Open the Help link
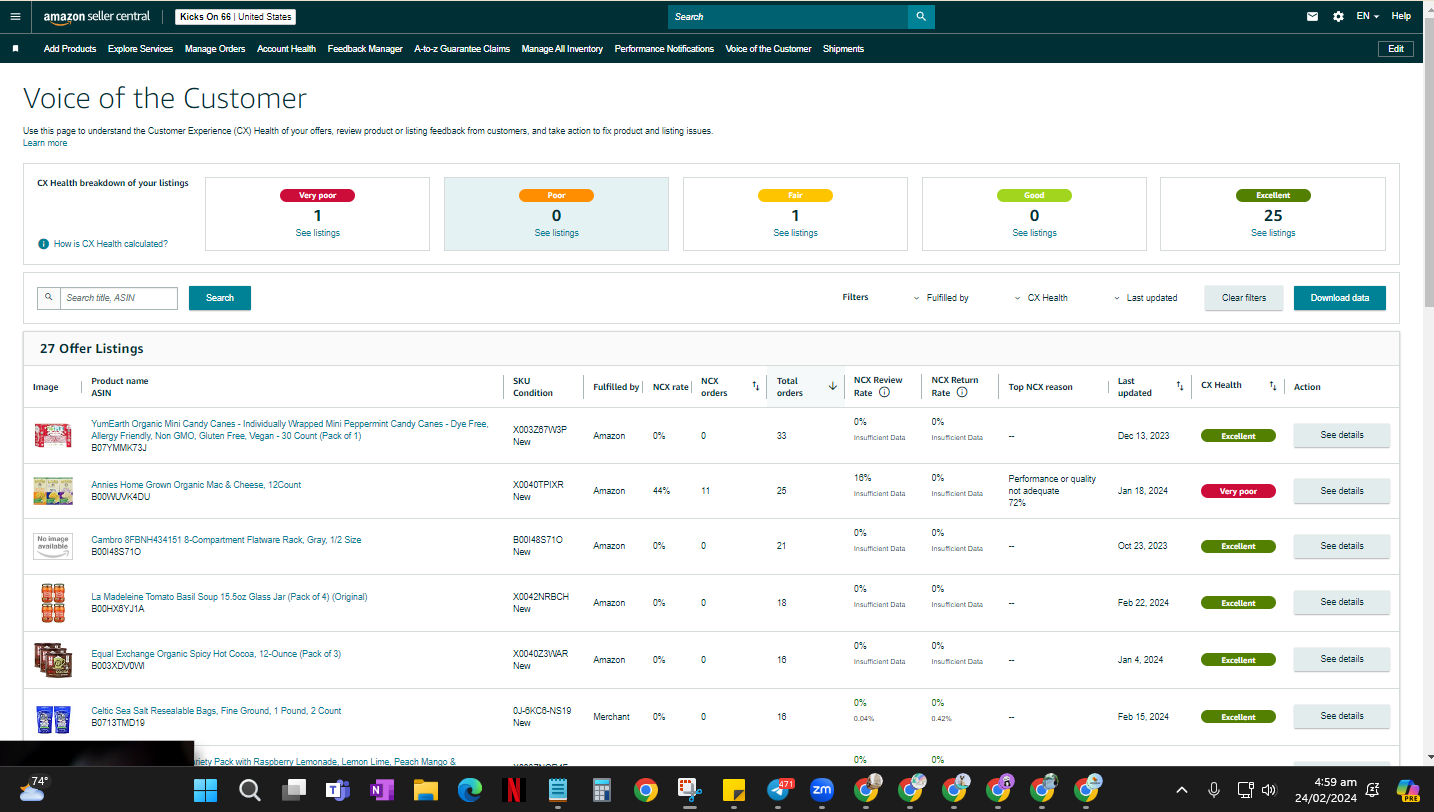 (1401, 16)
